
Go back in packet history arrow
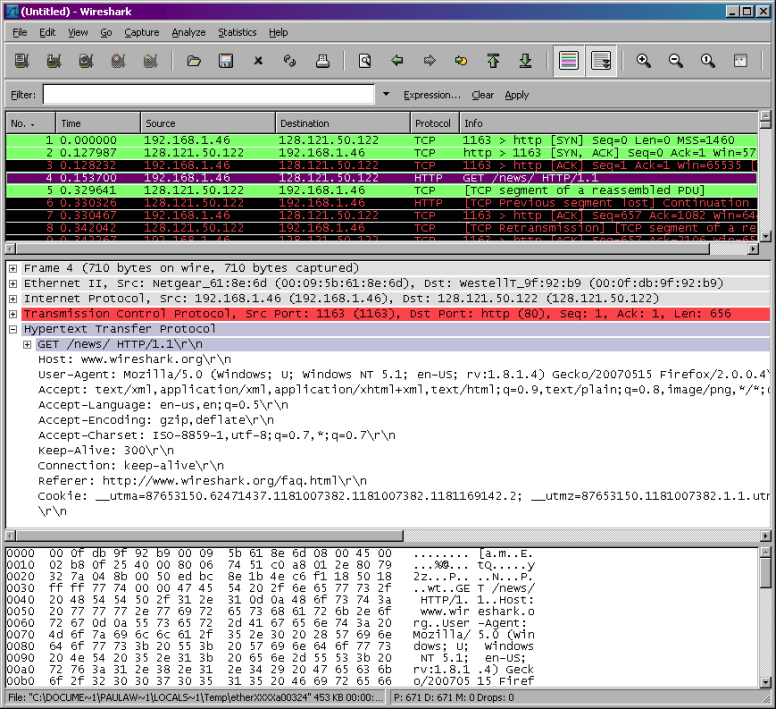(397, 61)
